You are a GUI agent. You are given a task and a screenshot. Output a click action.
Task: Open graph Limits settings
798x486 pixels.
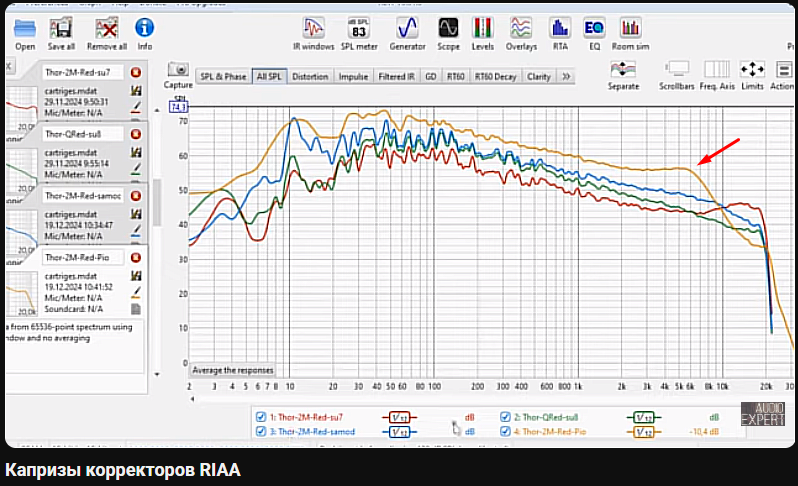point(752,69)
